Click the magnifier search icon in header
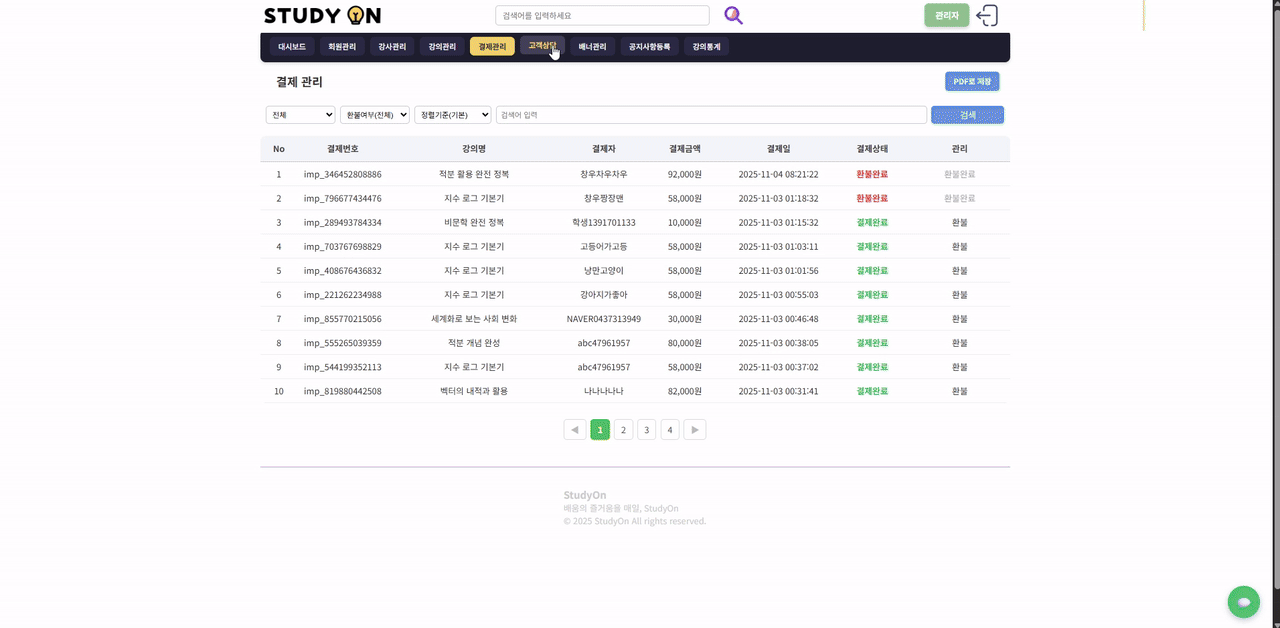The image size is (1280, 628). 734,15
